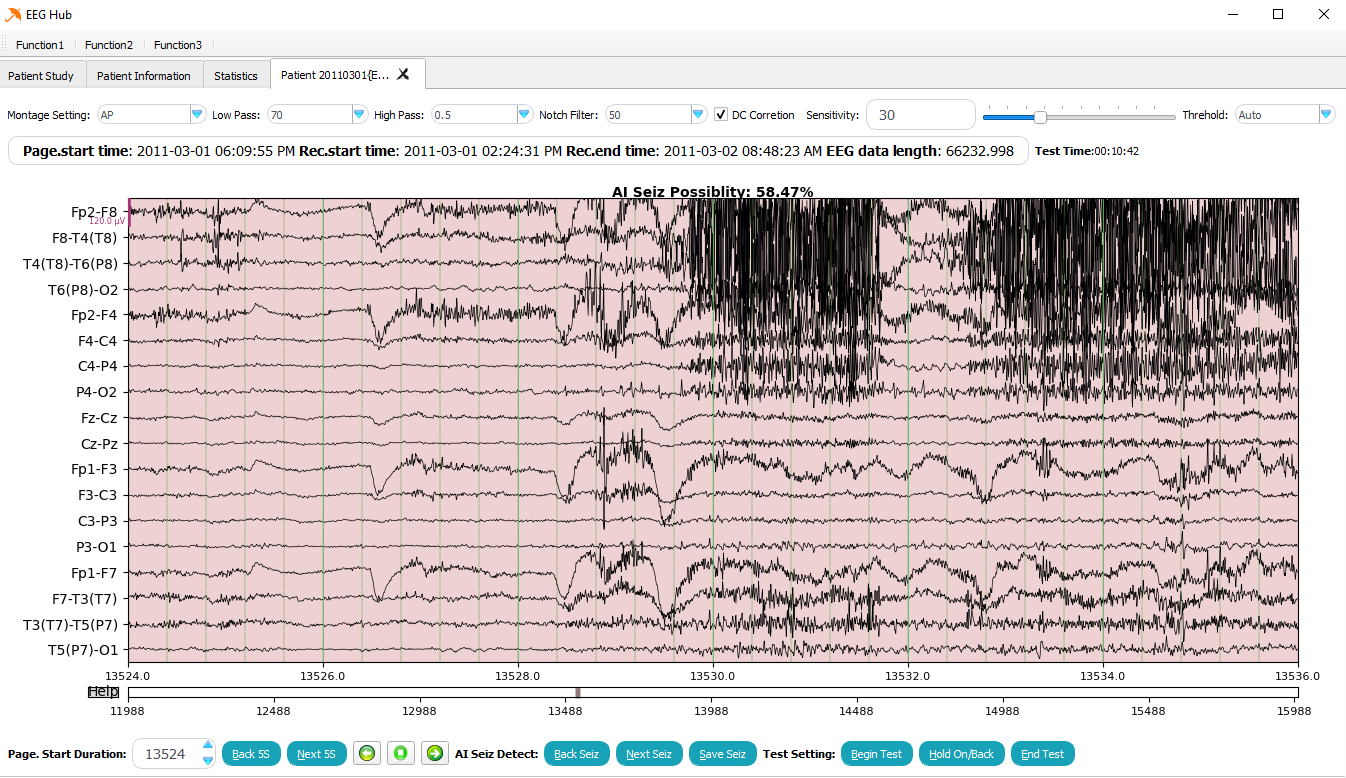Viewport: 1346px width, 778px height.
Task: Click the Fp1-F3 channel label
Action: 94,470
